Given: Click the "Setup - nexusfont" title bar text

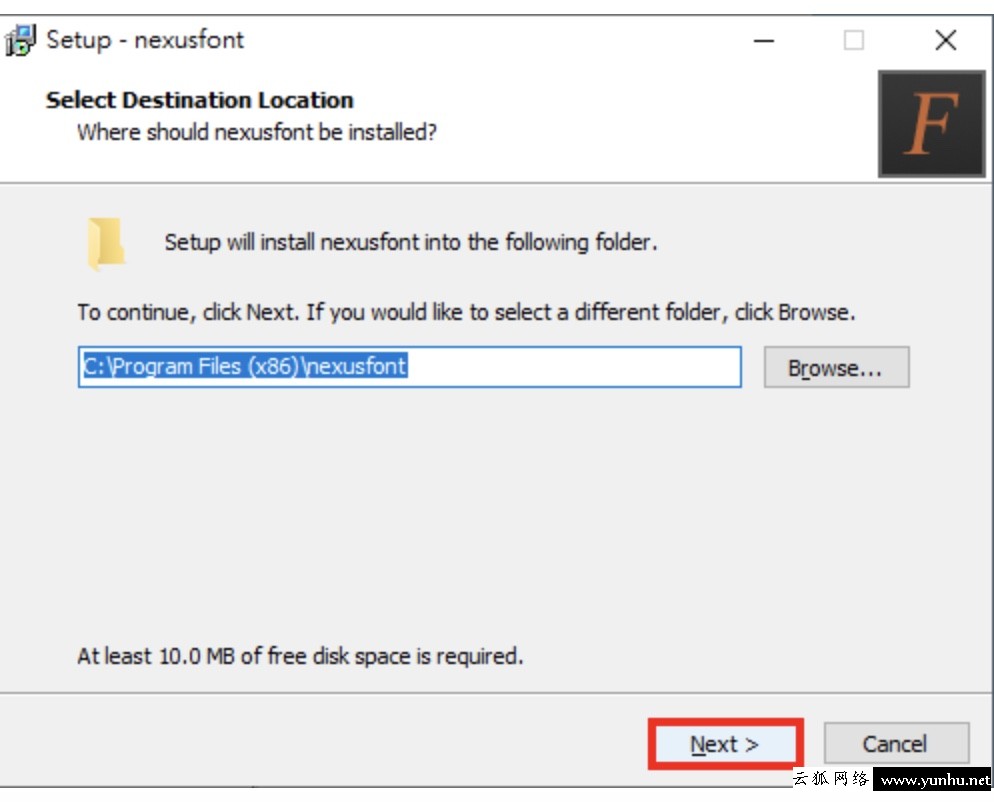Looking at the screenshot, I should click(145, 40).
